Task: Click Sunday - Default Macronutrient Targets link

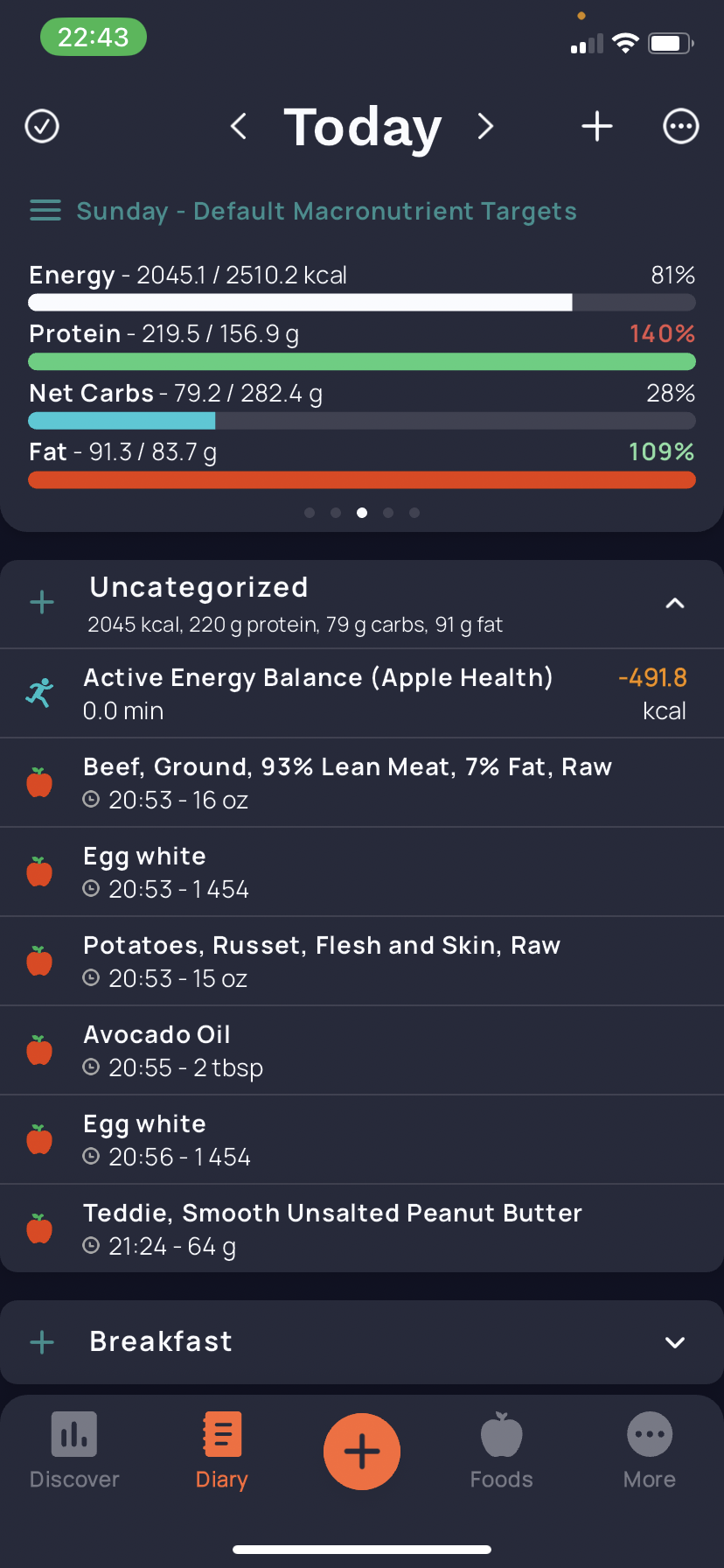Action: click(326, 211)
